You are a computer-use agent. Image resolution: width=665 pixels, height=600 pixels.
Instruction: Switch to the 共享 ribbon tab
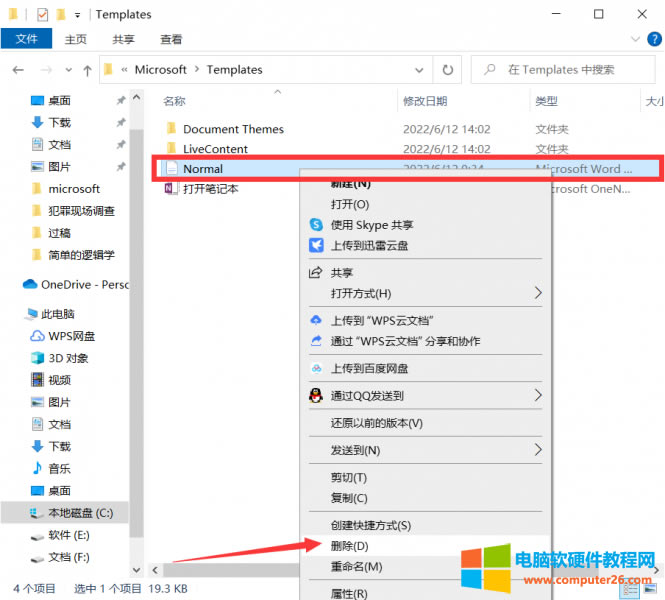(x=123, y=39)
